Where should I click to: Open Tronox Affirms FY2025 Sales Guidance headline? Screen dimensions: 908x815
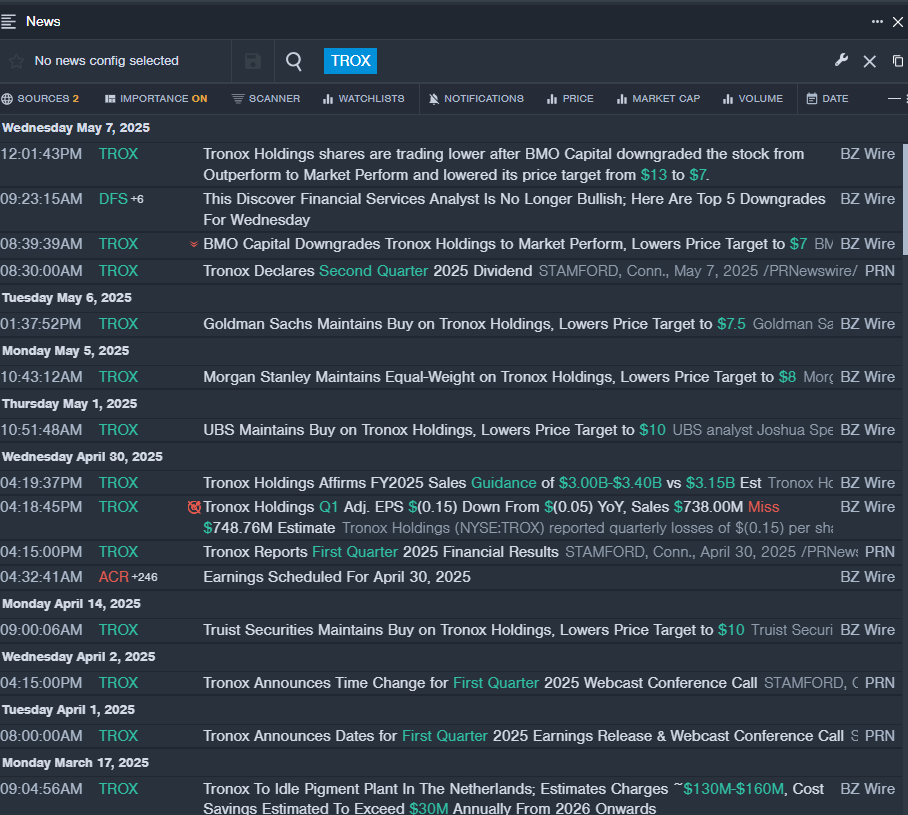pos(482,483)
